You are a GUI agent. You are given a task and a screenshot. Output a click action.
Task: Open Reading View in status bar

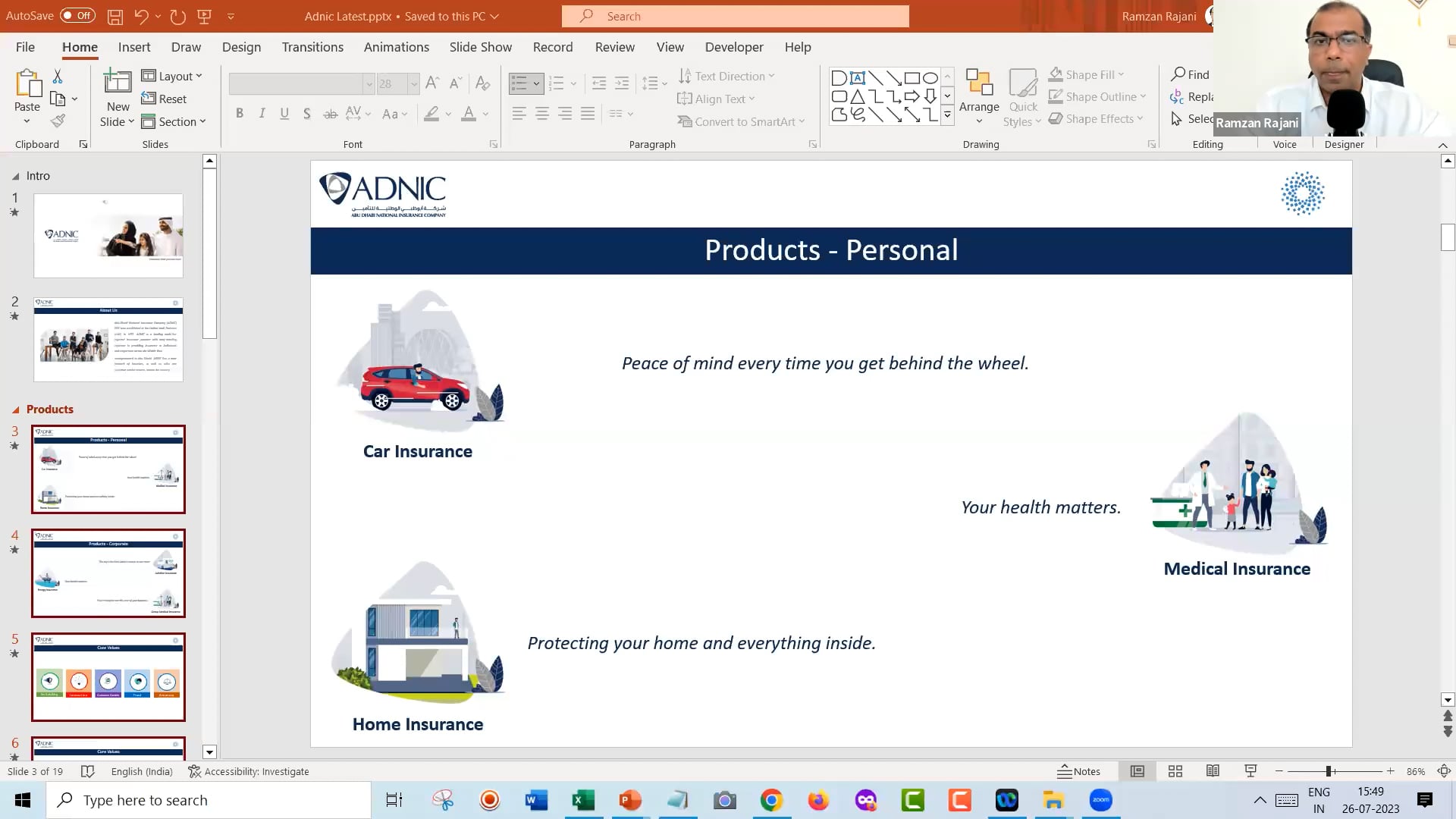point(1213,771)
